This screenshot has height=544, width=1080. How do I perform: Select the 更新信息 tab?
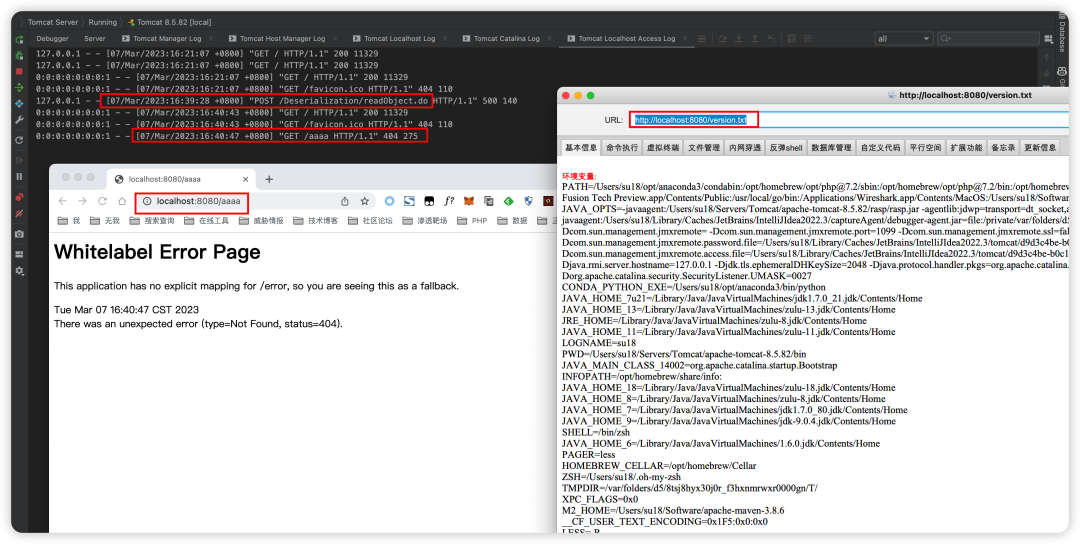click(1039, 147)
